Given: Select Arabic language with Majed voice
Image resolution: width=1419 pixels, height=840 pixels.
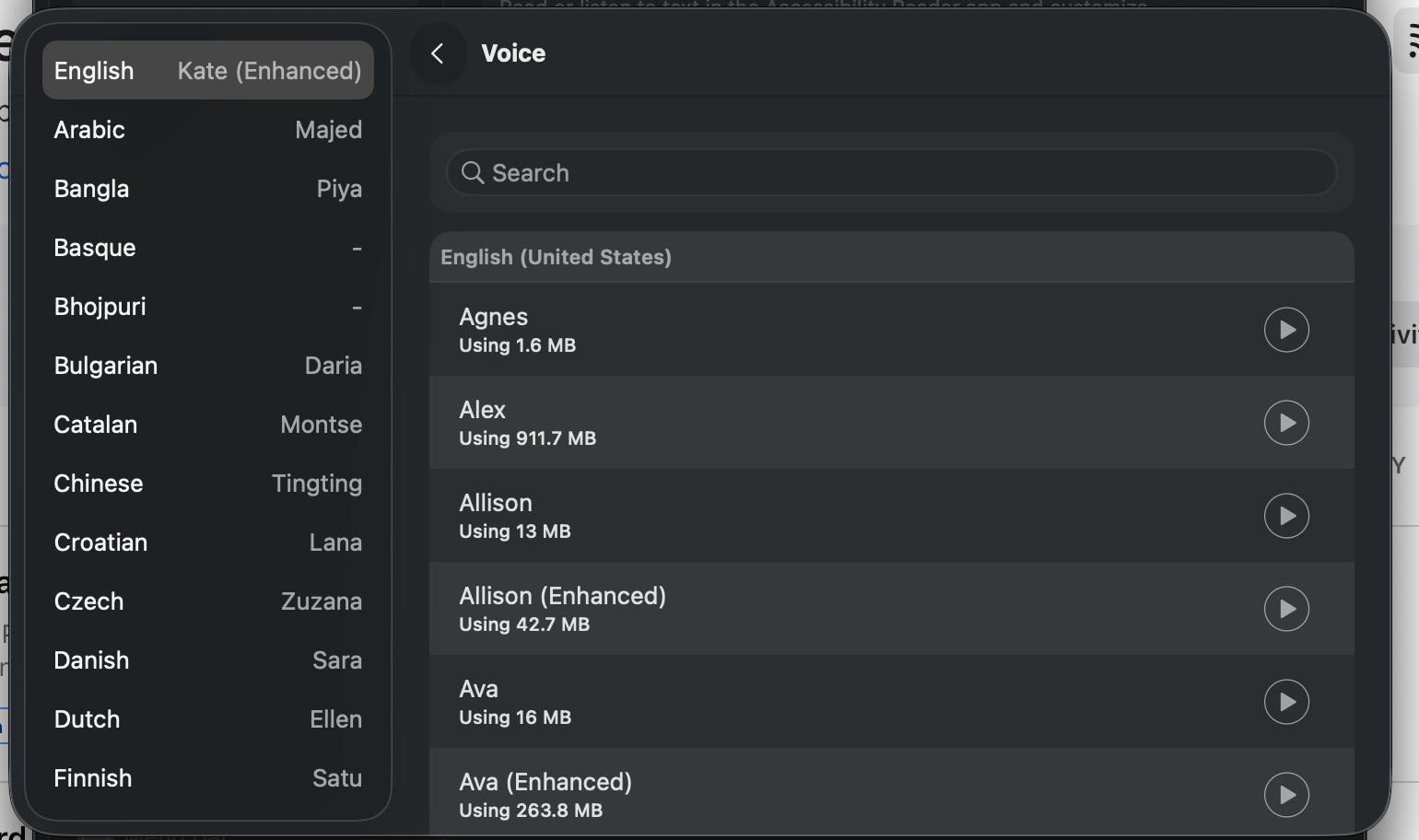Looking at the screenshot, I should point(207,130).
